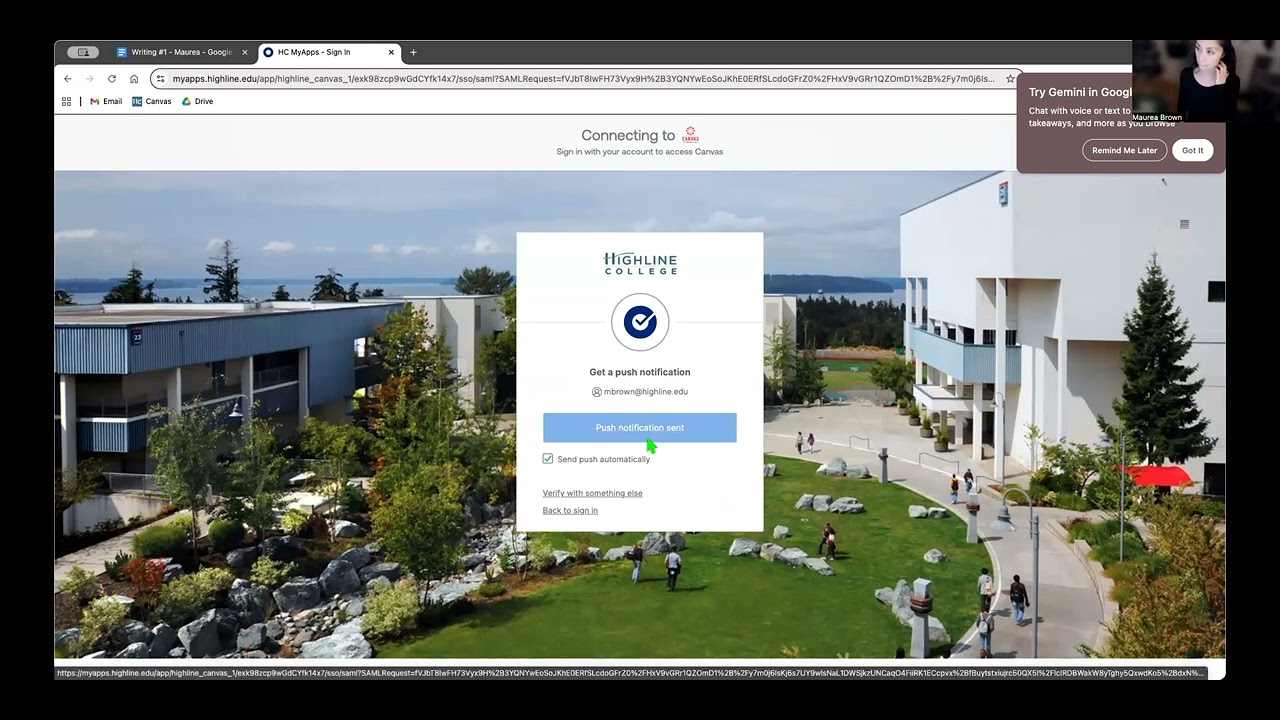Screen dimensions: 1280x720
Task: Open a new tab with plus icon
Action: click(x=413, y=52)
